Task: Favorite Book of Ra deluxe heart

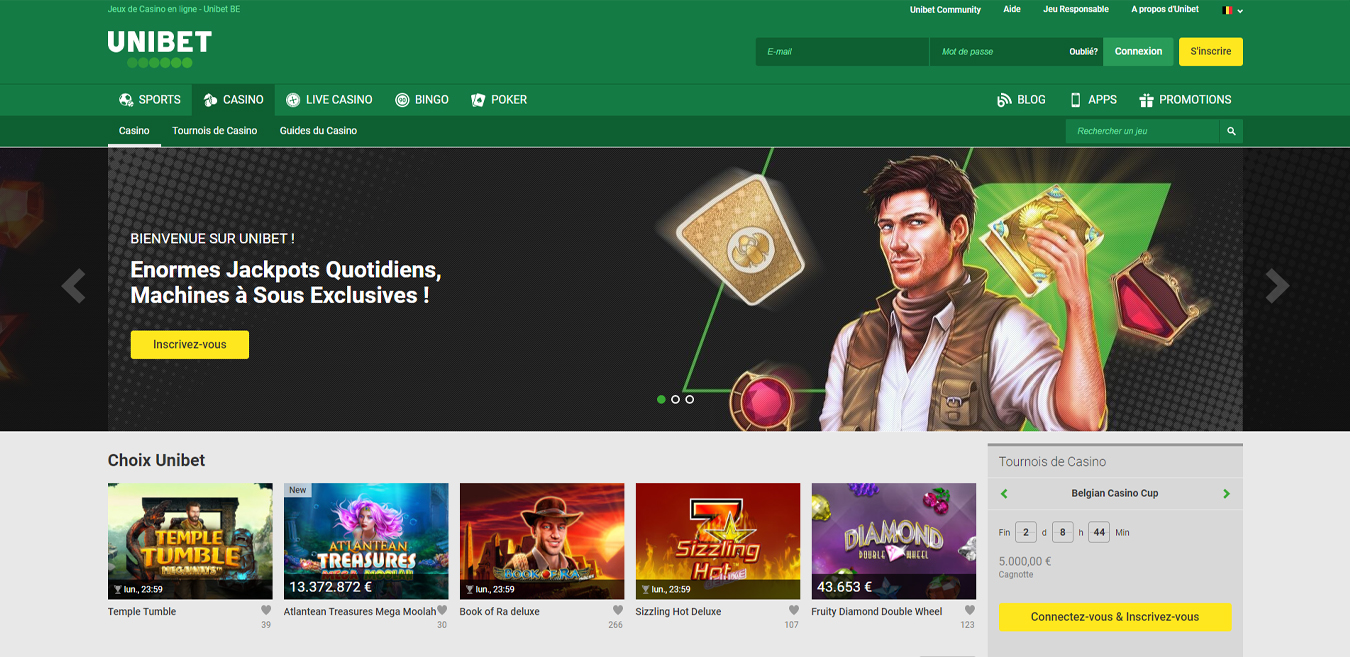Action: tap(618, 611)
